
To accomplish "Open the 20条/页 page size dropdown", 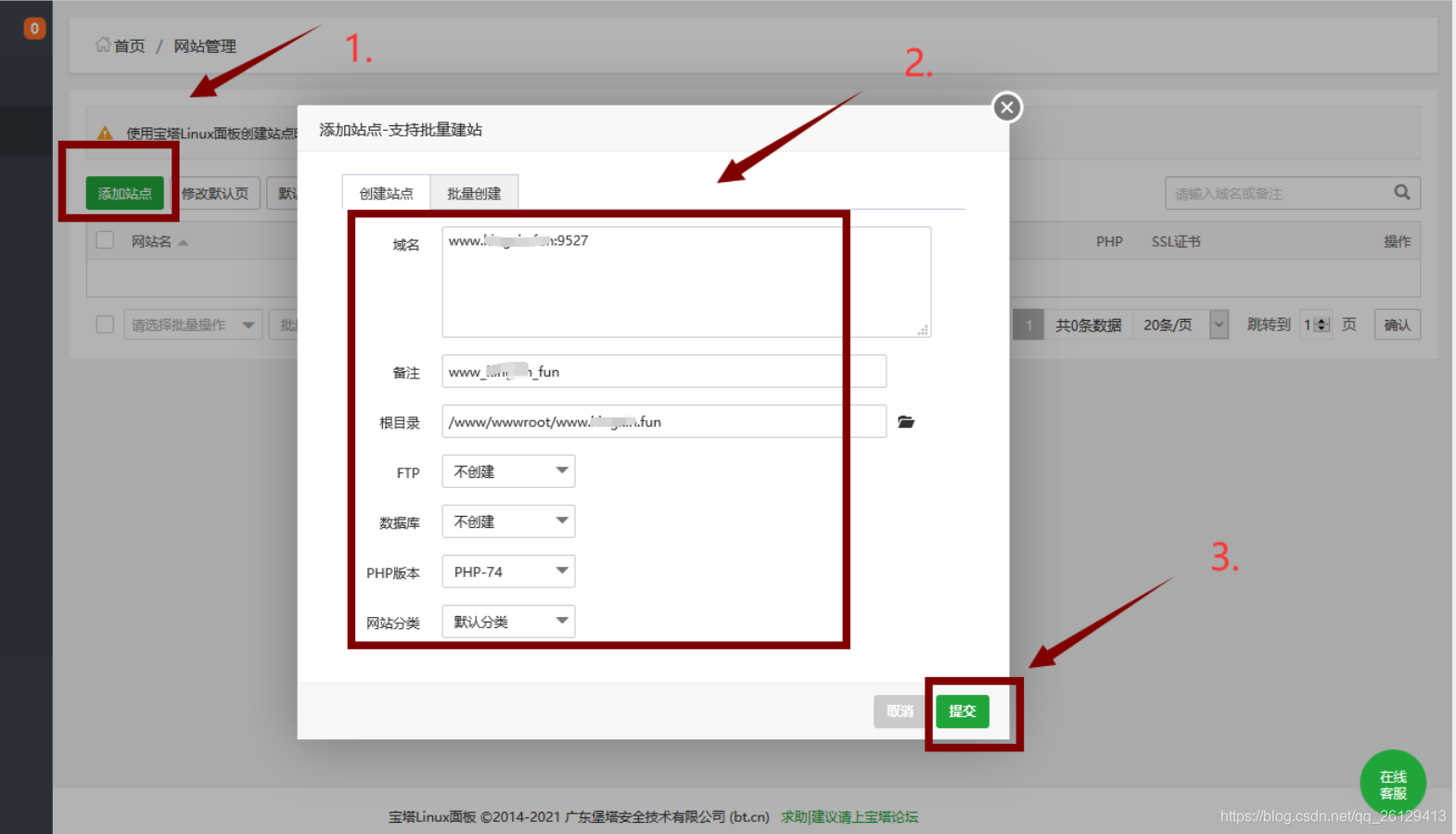I will coord(1181,325).
